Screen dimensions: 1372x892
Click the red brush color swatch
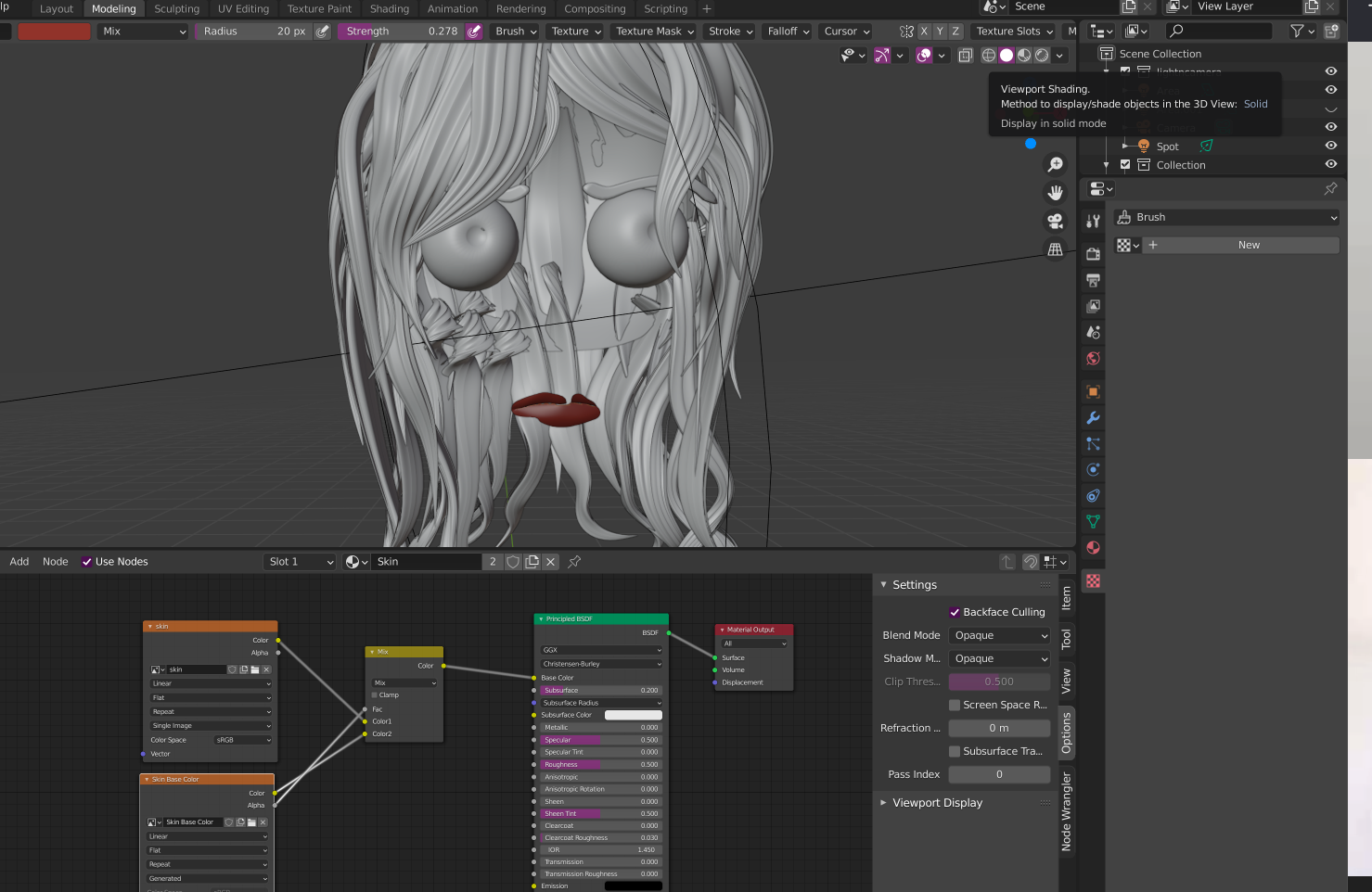click(x=55, y=32)
